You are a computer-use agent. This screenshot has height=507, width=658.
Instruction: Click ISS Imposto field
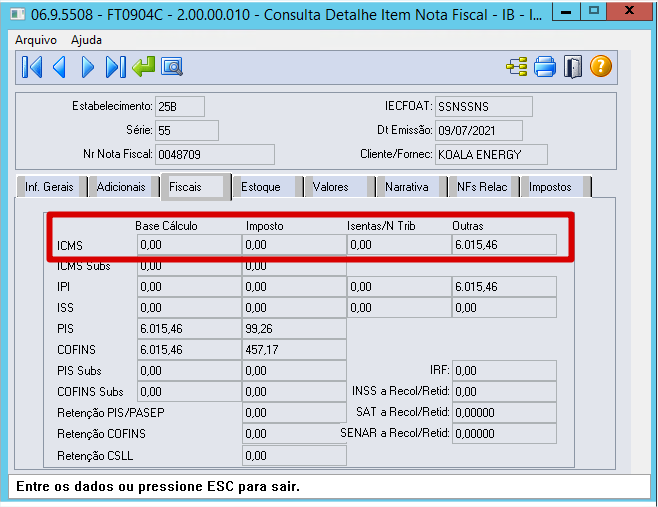point(294,308)
